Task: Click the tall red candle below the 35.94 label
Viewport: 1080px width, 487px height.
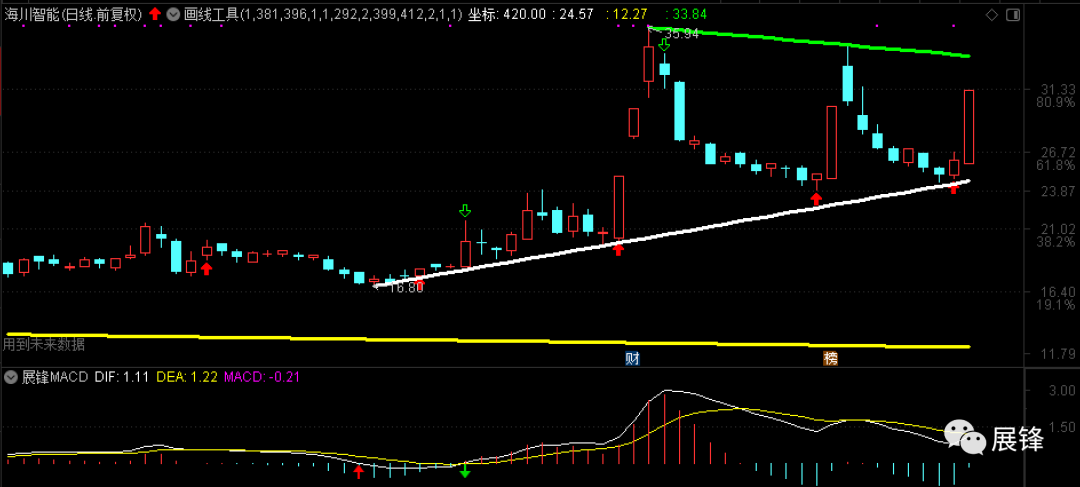Action: point(648,63)
